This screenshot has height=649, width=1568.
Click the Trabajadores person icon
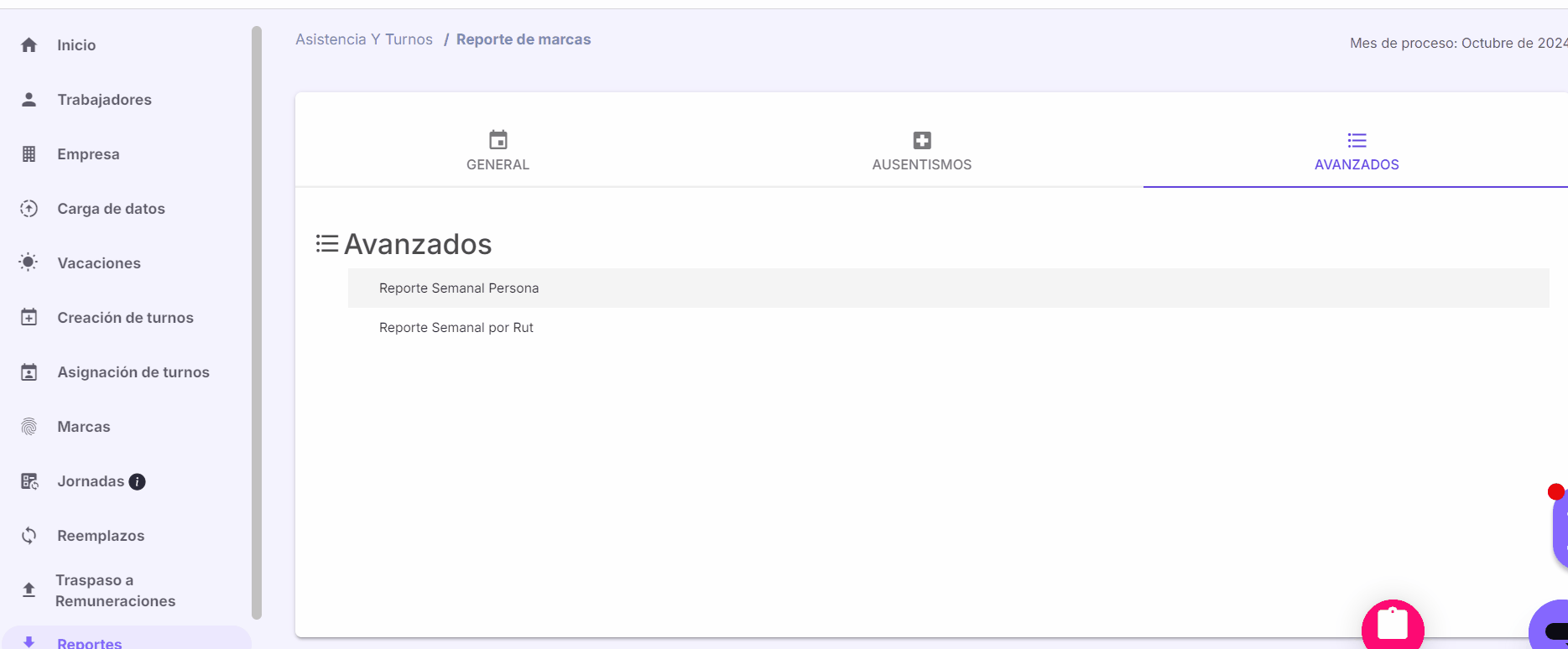(29, 100)
